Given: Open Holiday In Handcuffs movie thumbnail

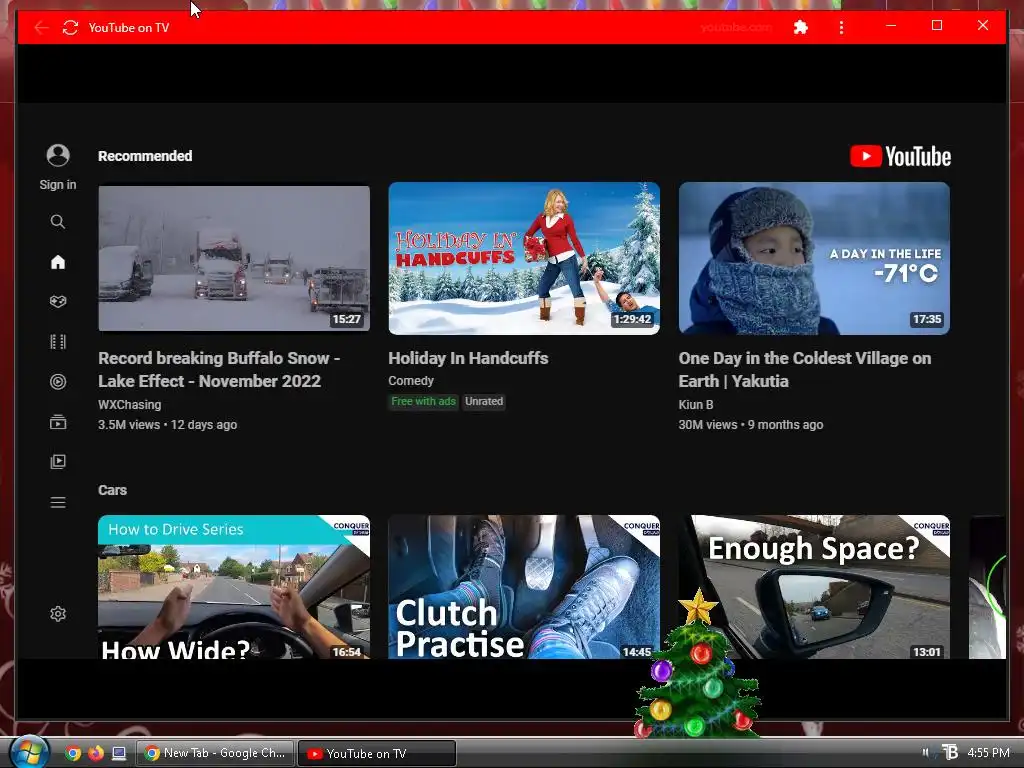Looking at the screenshot, I should [524, 259].
